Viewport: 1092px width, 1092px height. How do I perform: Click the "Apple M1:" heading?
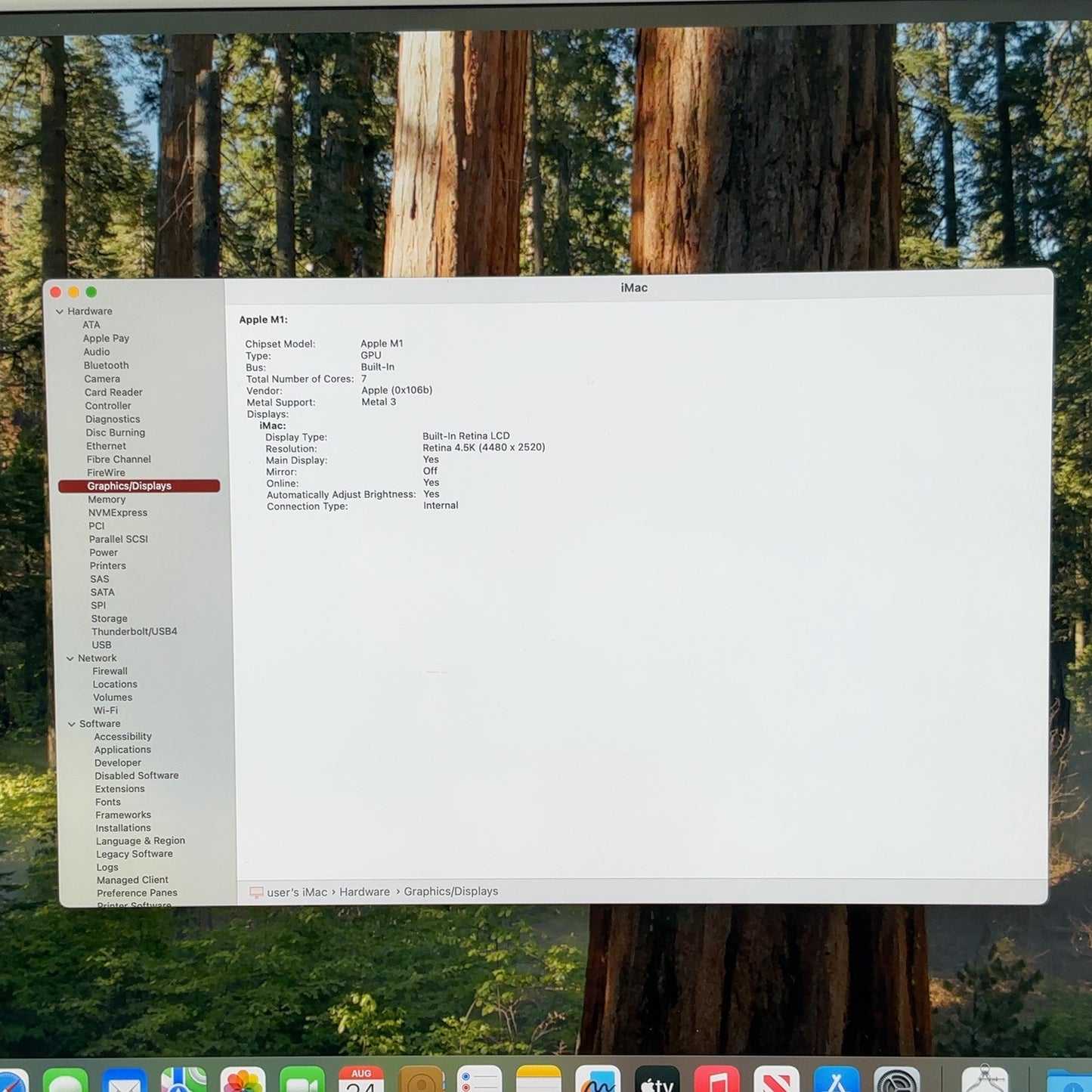263,320
